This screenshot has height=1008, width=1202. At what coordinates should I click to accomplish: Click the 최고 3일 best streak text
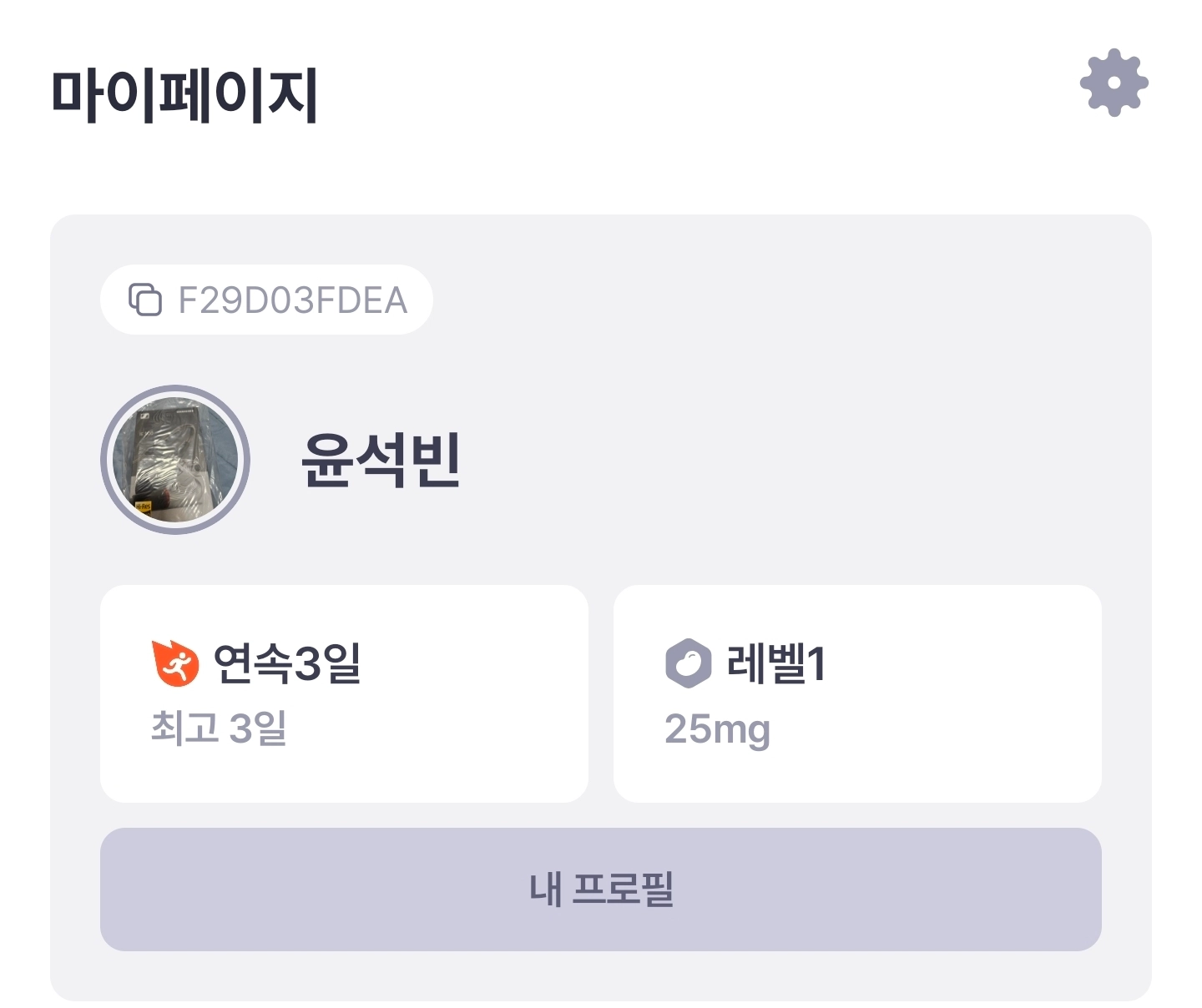tap(219, 728)
